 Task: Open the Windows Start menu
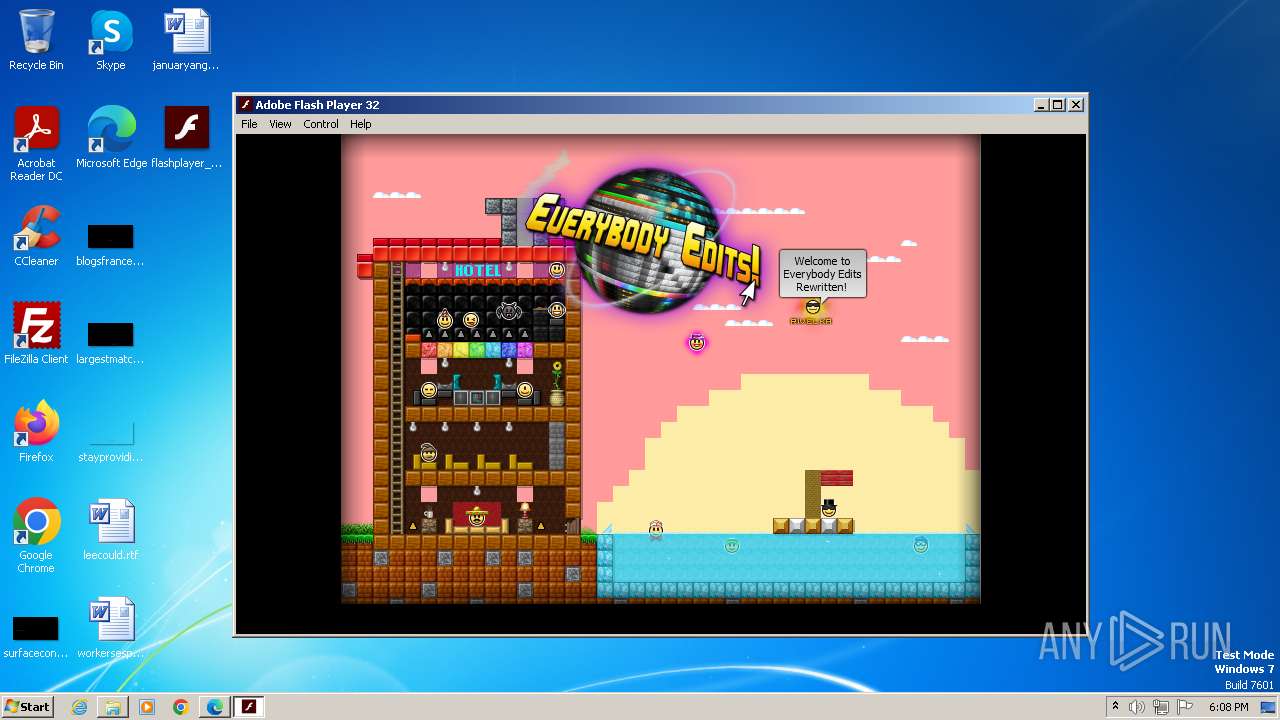27,706
